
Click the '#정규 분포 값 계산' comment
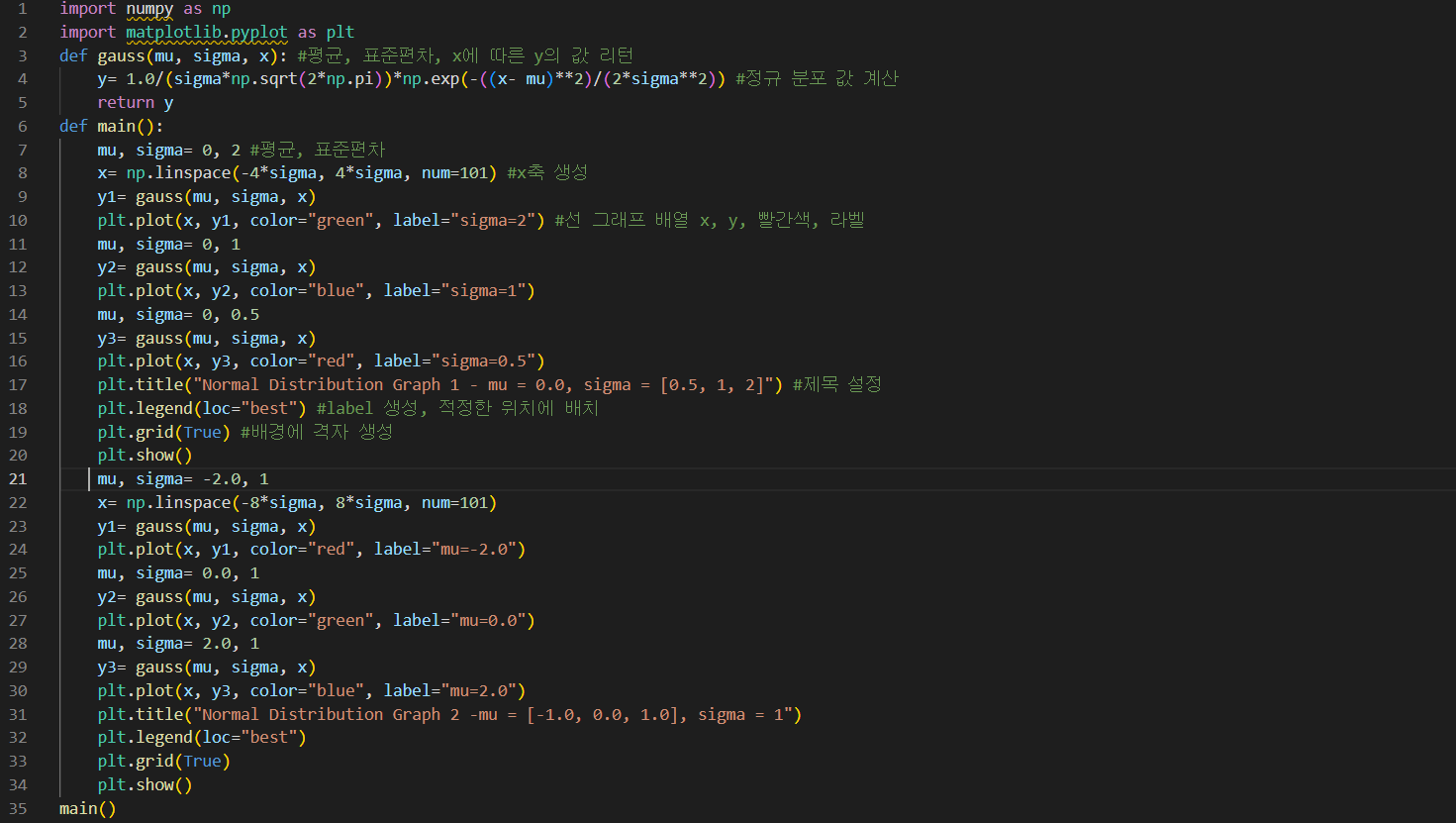(x=818, y=79)
